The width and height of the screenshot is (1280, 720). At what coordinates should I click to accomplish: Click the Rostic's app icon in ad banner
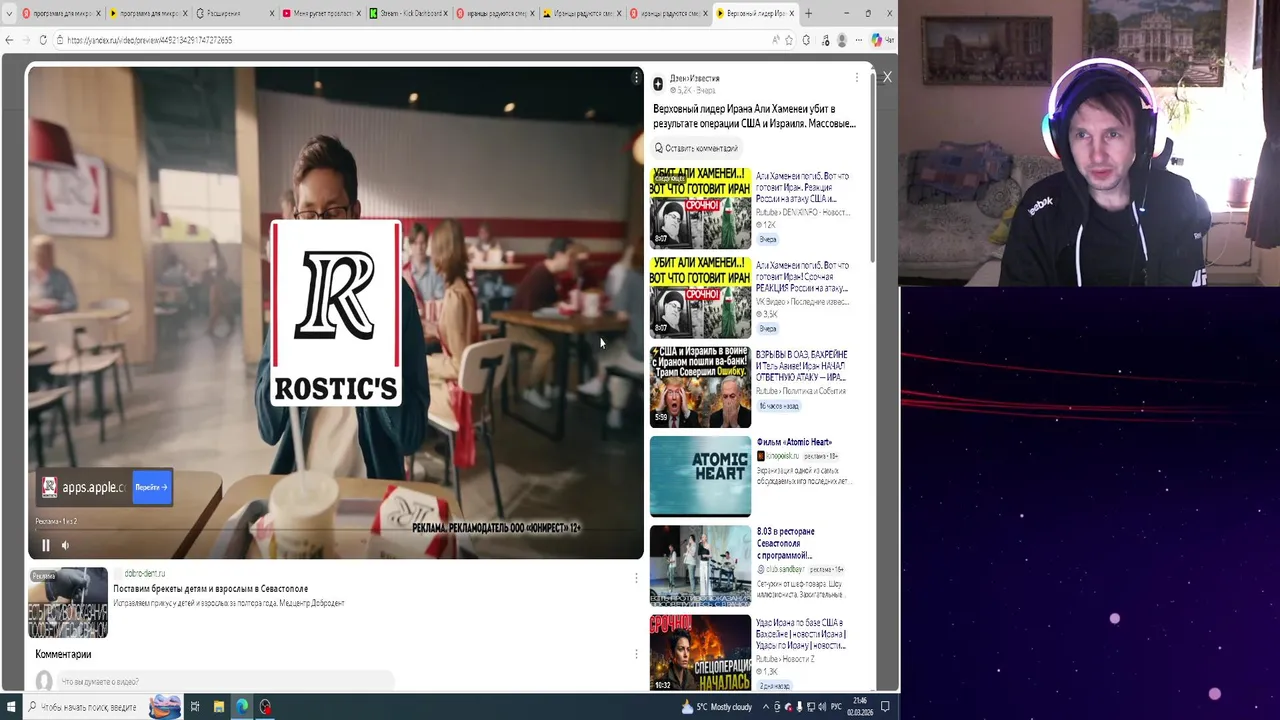click(x=49, y=487)
